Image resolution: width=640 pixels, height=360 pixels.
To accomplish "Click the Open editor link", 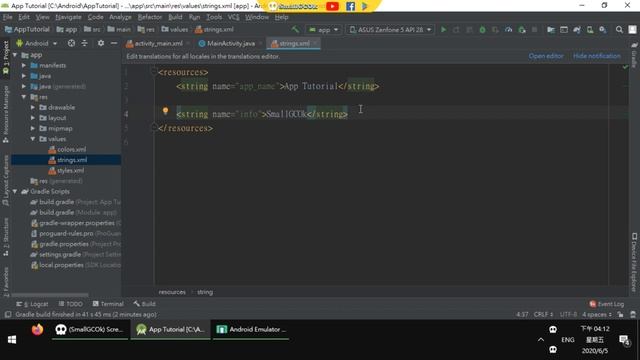I will pyautogui.click(x=546, y=56).
